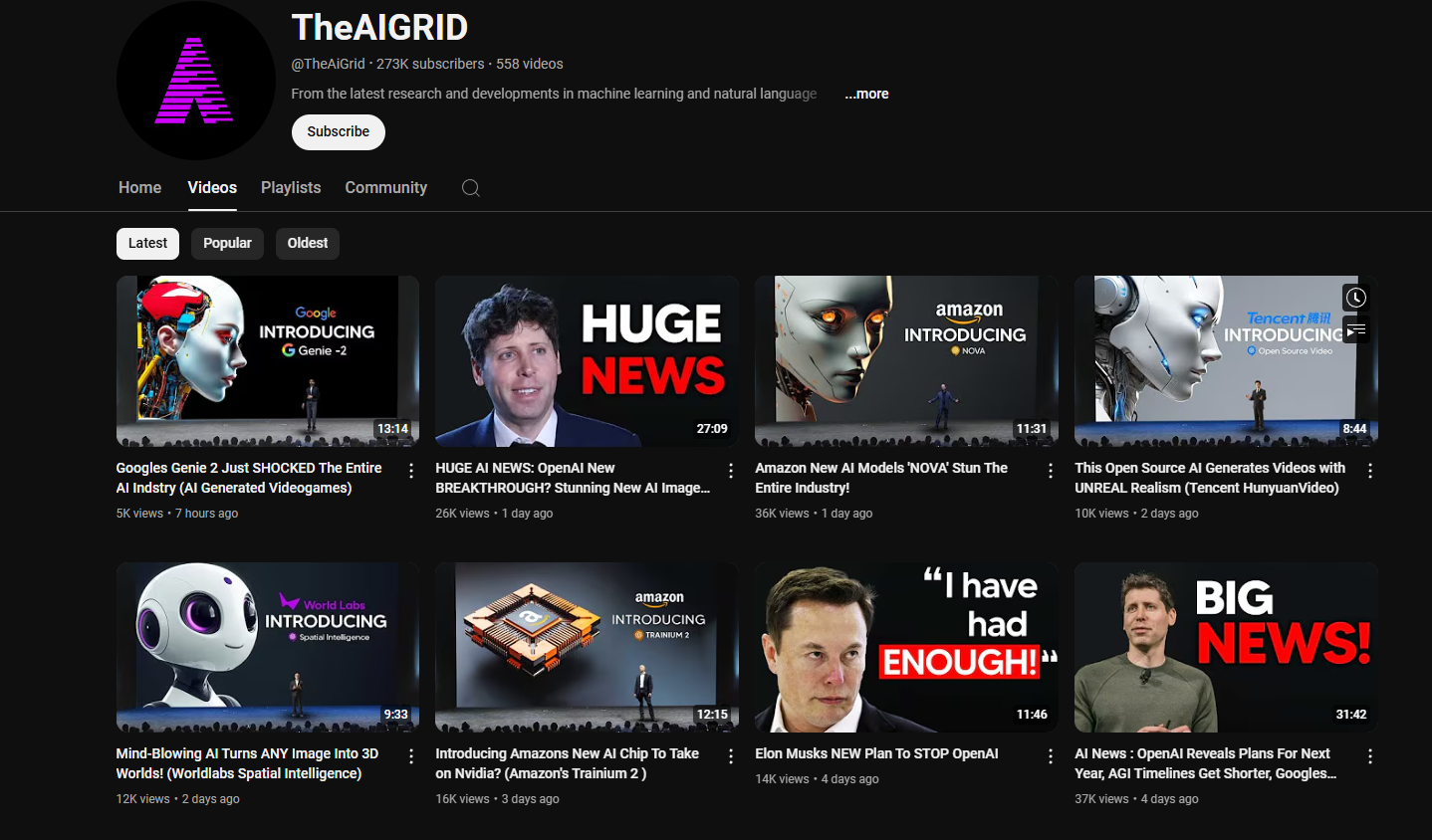Sort videos by Oldest
Image resolution: width=1432 pixels, height=840 pixels.
click(308, 243)
